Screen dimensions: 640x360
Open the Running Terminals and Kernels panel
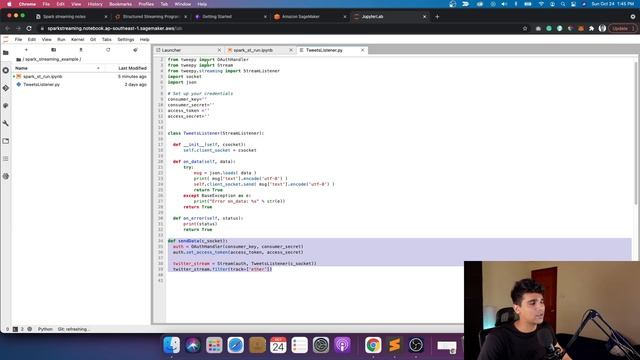tap(6, 71)
